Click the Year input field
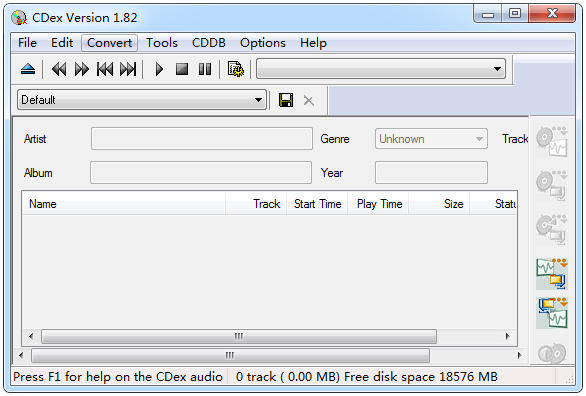 [431, 172]
